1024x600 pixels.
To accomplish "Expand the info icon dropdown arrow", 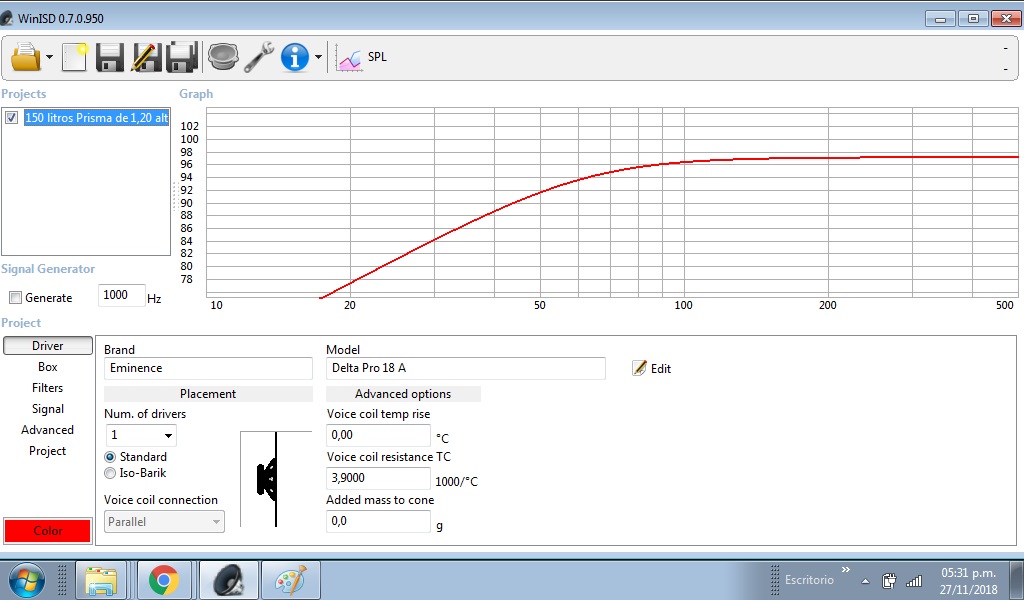I will point(318,57).
